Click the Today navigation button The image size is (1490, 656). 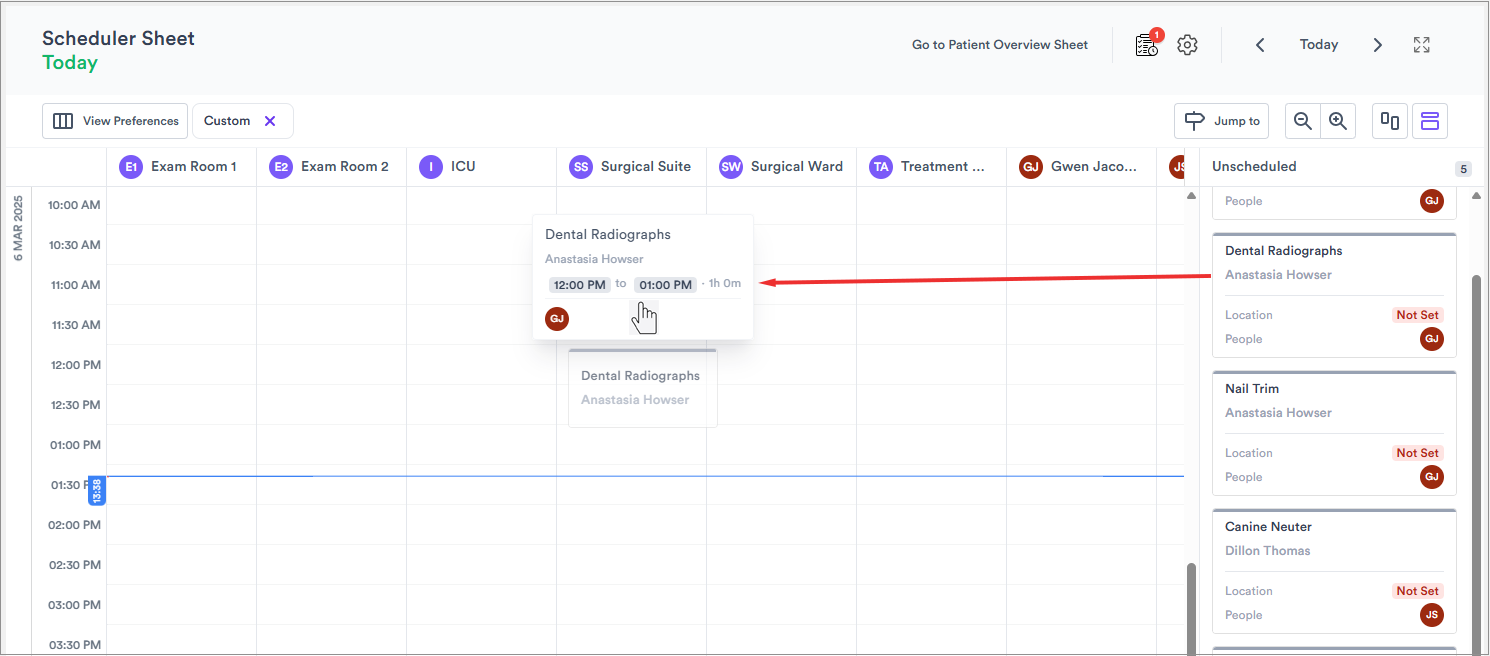(1319, 45)
